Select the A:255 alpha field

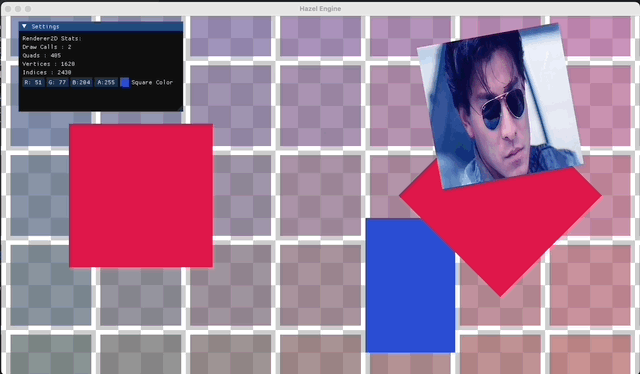click(x=106, y=82)
